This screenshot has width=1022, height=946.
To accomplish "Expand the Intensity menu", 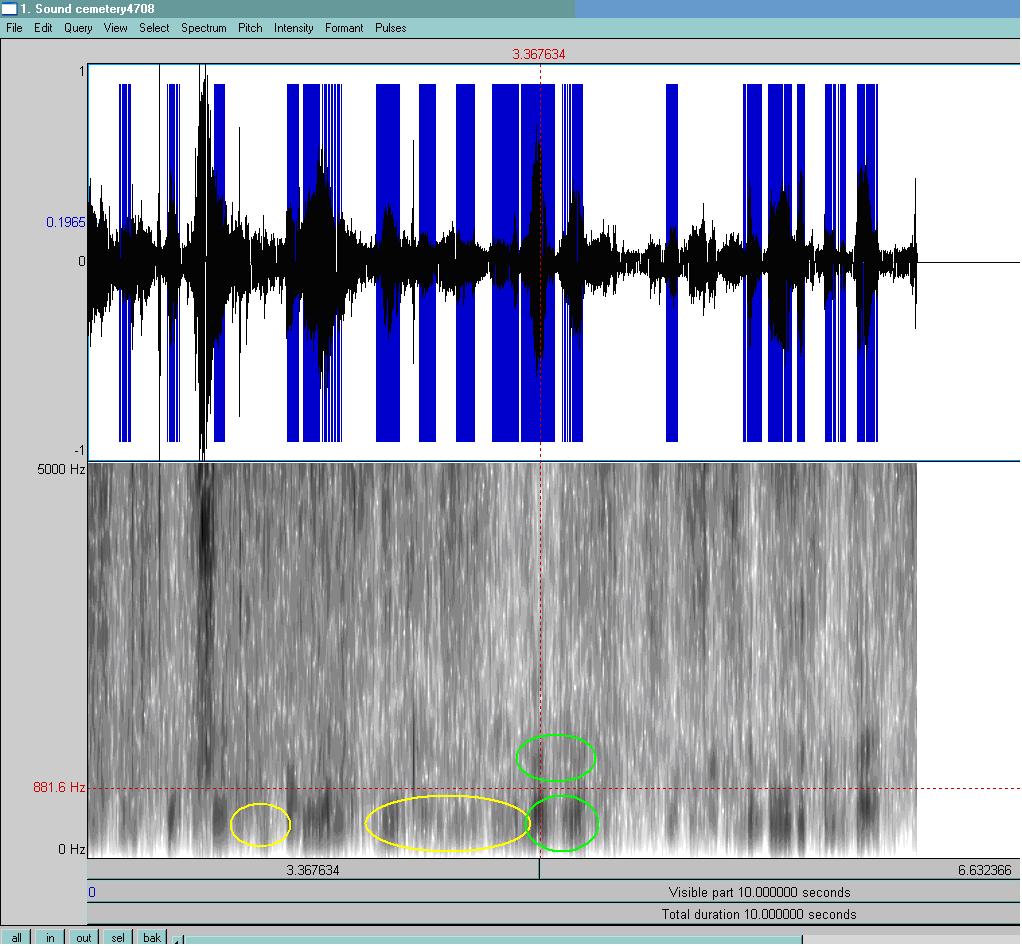I will (293, 28).
